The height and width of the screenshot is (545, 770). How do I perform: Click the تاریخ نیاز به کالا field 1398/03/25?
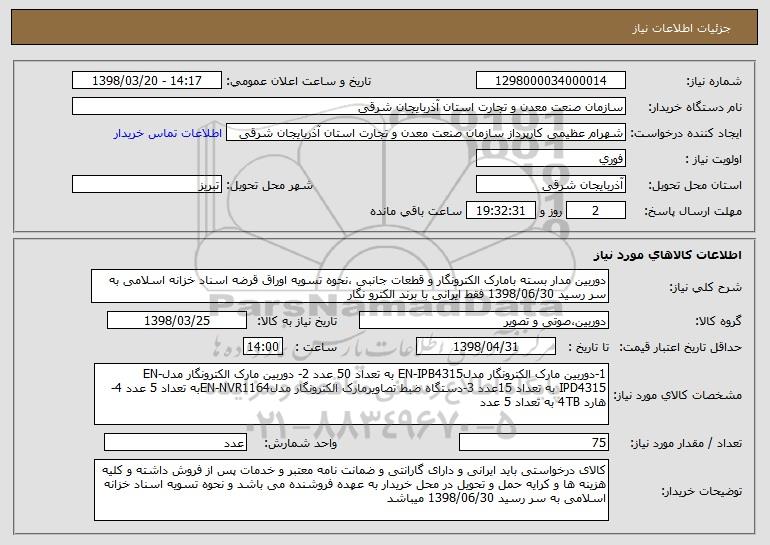tap(177, 320)
